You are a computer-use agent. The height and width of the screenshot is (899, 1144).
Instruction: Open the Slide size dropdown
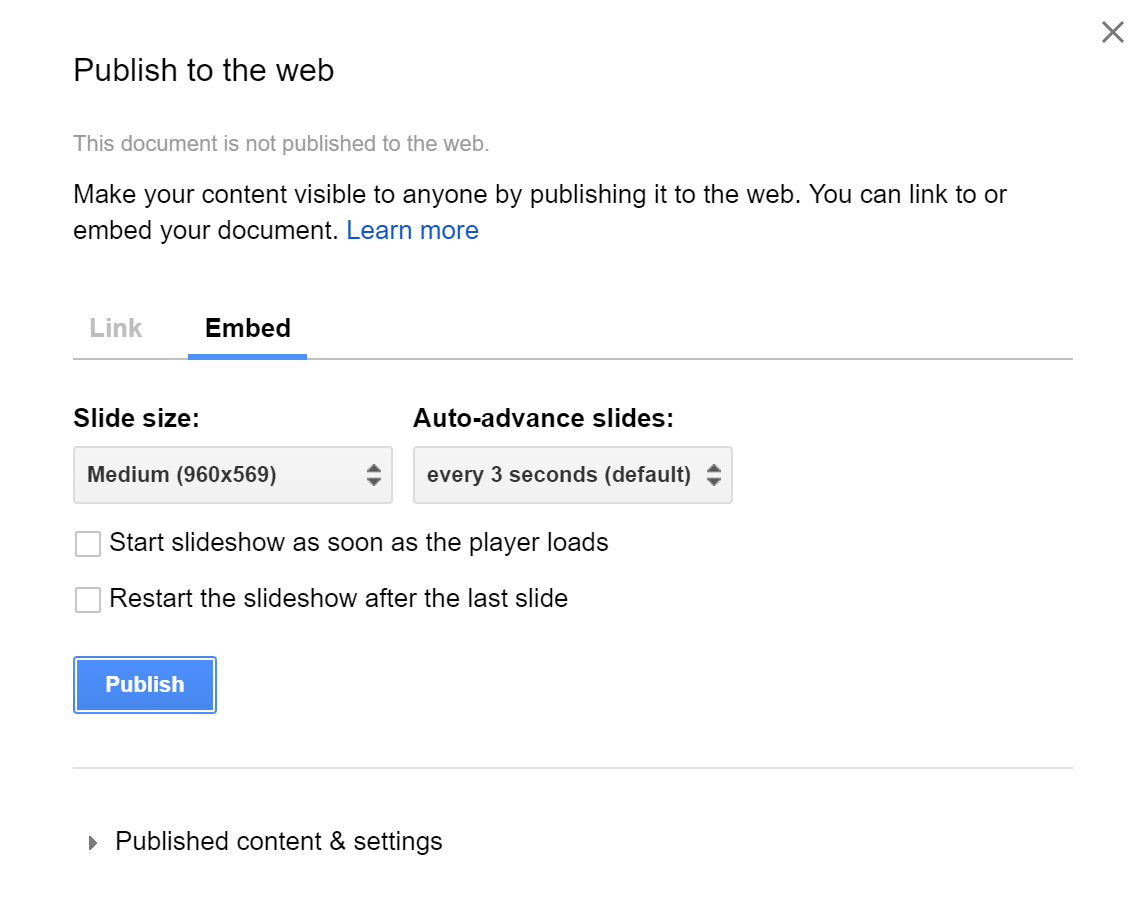[229, 474]
